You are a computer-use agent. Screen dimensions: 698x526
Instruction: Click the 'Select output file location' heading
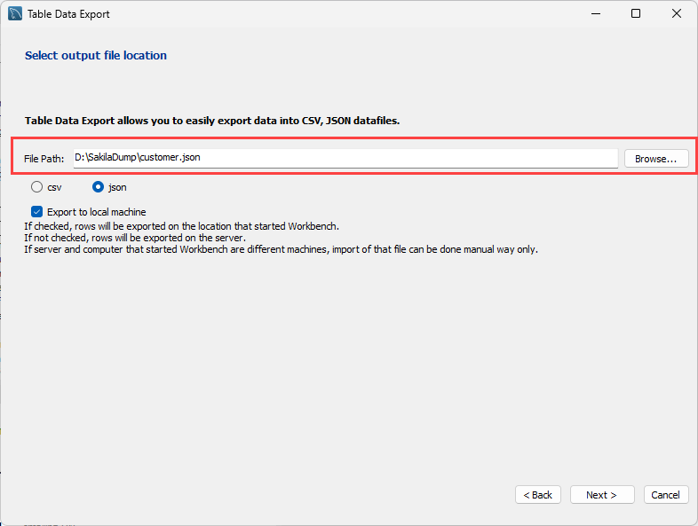pyautogui.click(x=96, y=56)
